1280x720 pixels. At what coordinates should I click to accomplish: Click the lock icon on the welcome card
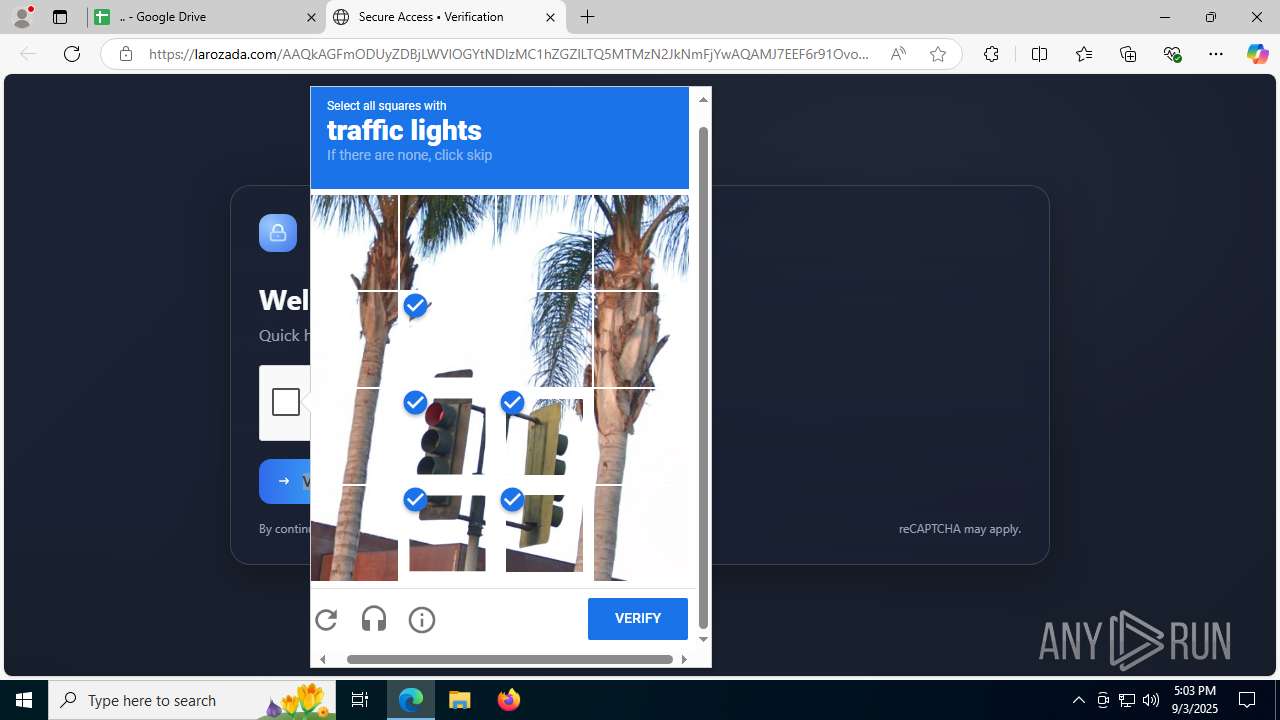tap(278, 233)
